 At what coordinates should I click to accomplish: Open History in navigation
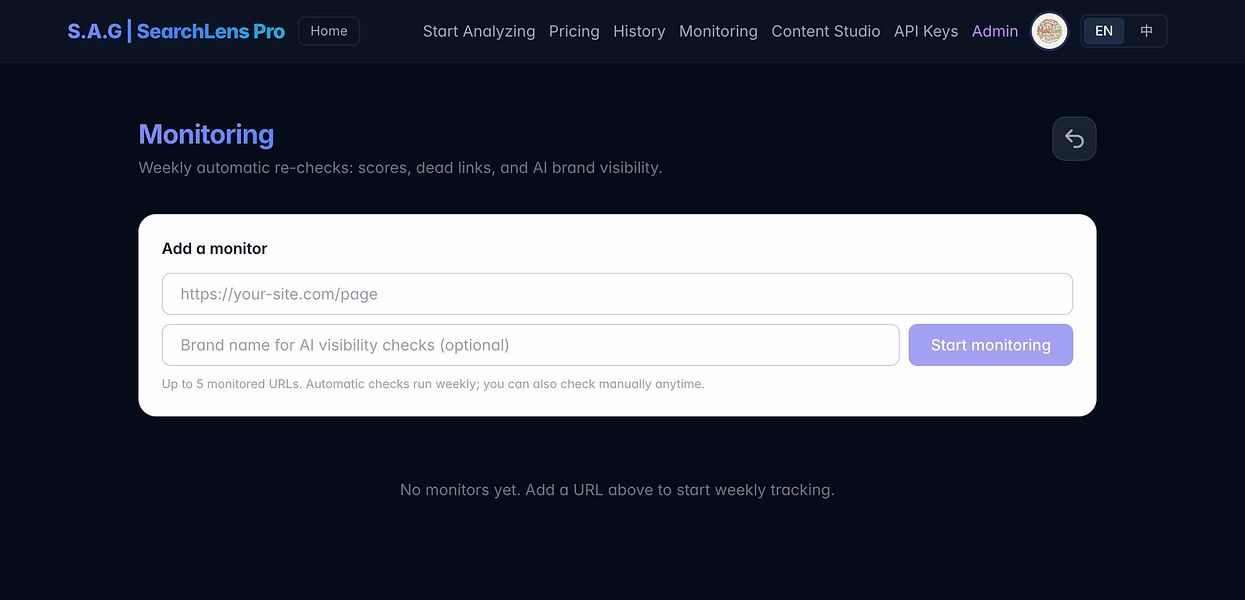click(x=639, y=31)
